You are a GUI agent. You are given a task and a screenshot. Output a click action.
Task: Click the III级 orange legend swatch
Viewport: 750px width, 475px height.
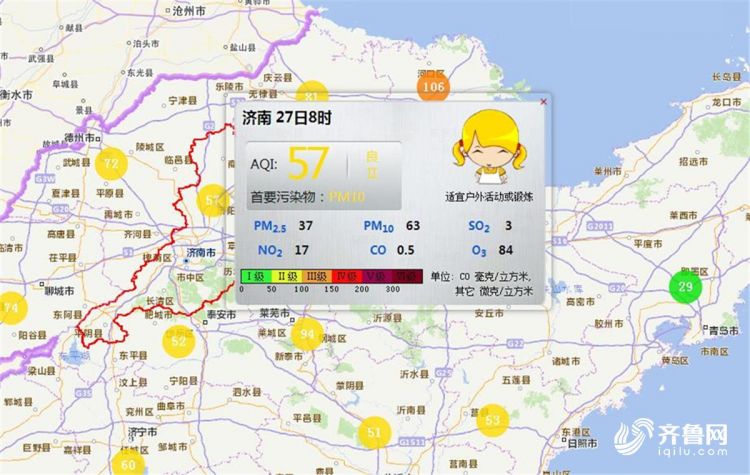[317, 276]
